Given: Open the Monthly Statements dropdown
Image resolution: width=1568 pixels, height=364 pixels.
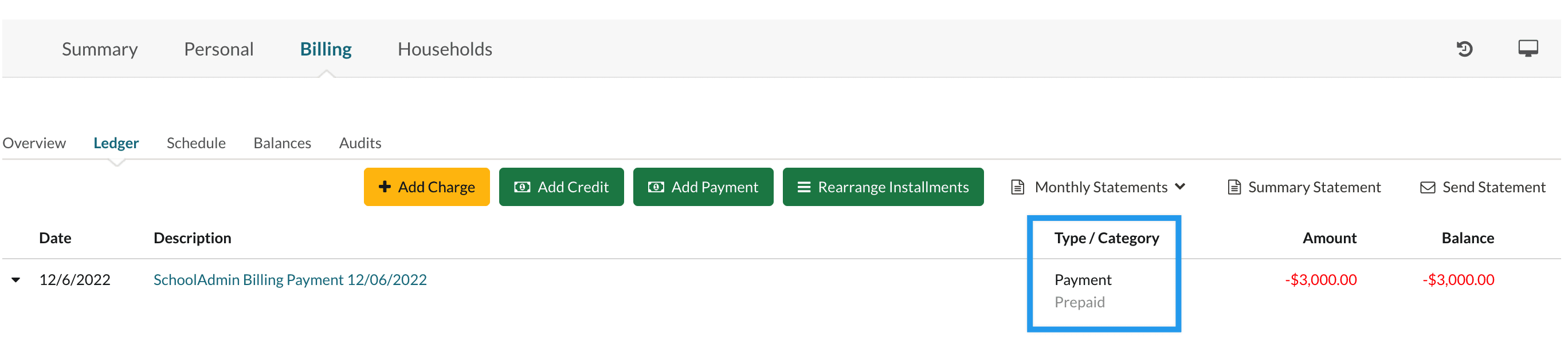Looking at the screenshot, I should click(x=1100, y=187).
